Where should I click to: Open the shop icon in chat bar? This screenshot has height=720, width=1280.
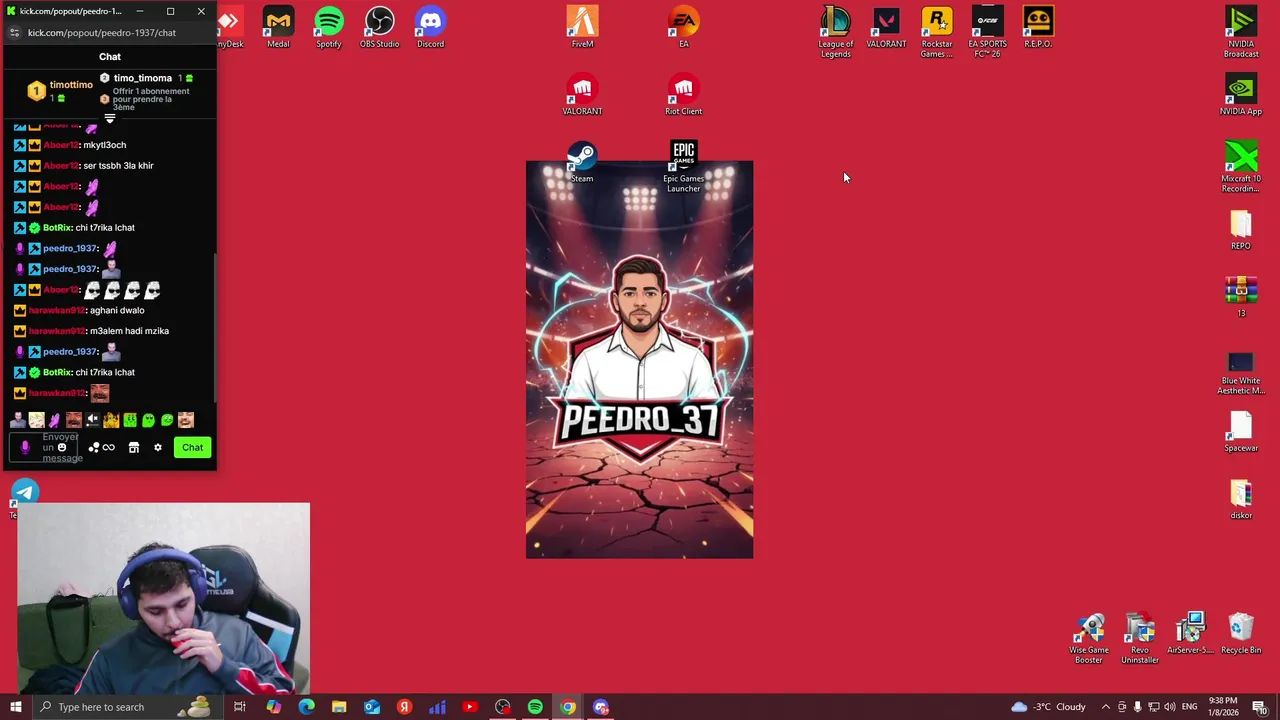(x=134, y=447)
